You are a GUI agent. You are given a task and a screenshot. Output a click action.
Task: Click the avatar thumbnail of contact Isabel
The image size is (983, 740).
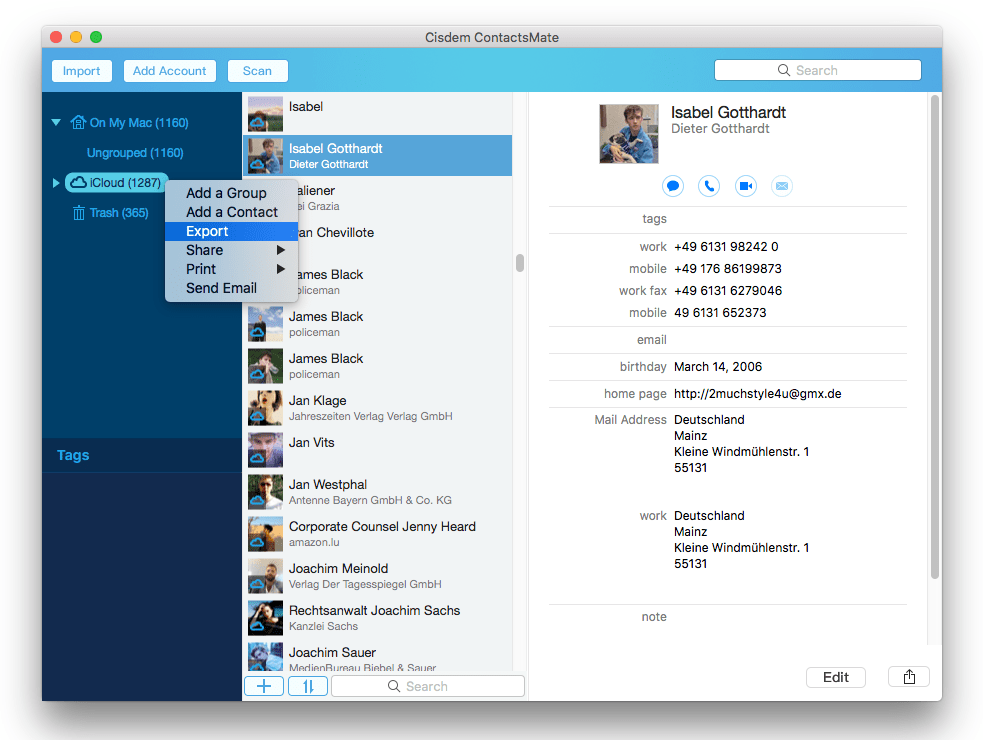tap(265, 114)
